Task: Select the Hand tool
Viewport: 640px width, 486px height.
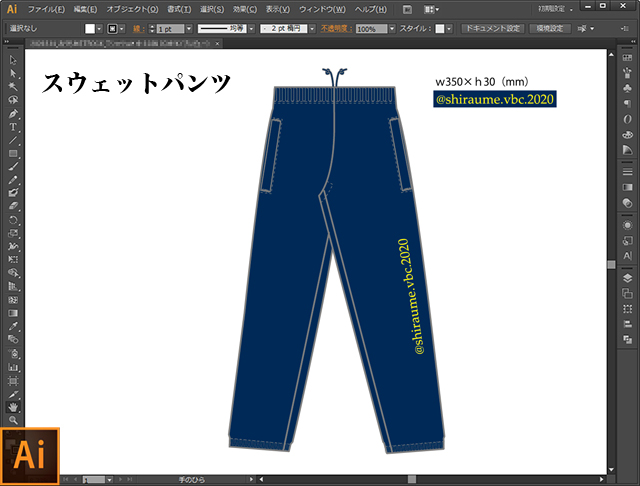Action: 13,407
